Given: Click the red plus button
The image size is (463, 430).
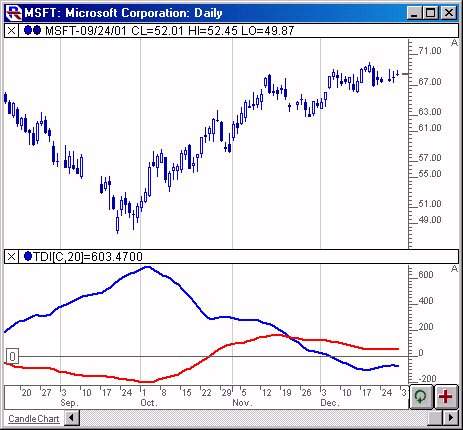Looking at the screenshot, I should click(x=446, y=397).
